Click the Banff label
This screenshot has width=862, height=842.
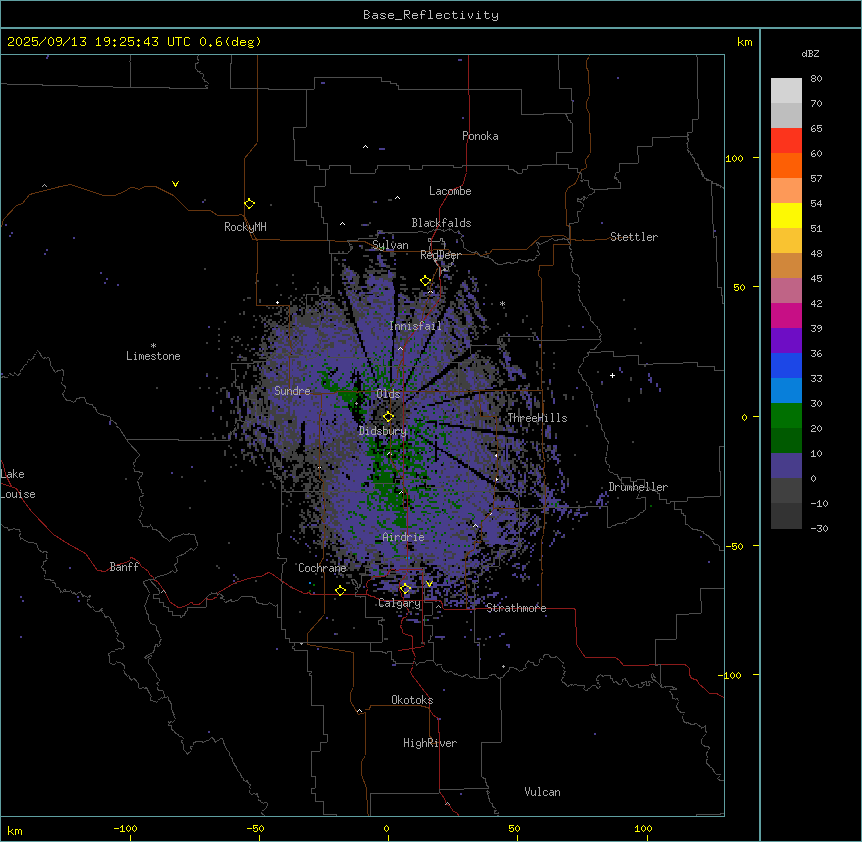click(x=124, y=567)
